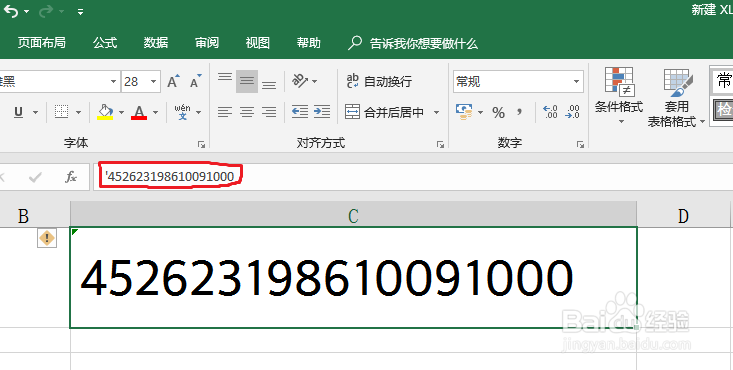
Task: Open the font name dropdown
Action: pos(113,82)
